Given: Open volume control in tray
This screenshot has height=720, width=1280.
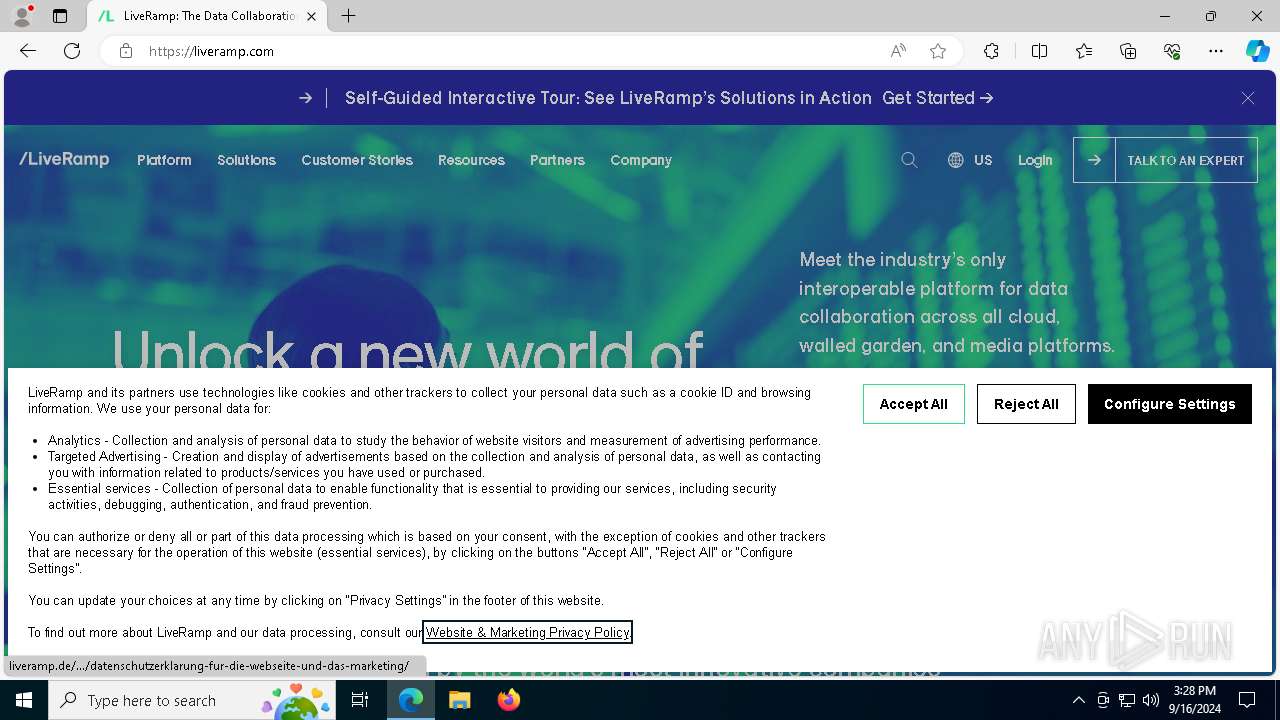Looking at the screenshot, I should tap(1151, 700).
